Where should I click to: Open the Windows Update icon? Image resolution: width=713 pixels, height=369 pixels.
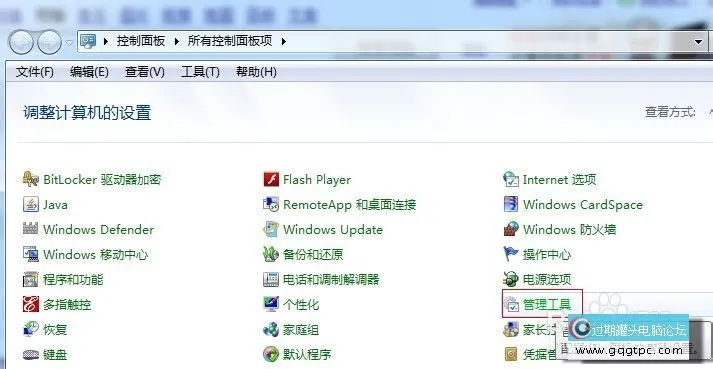click(271, 229)
